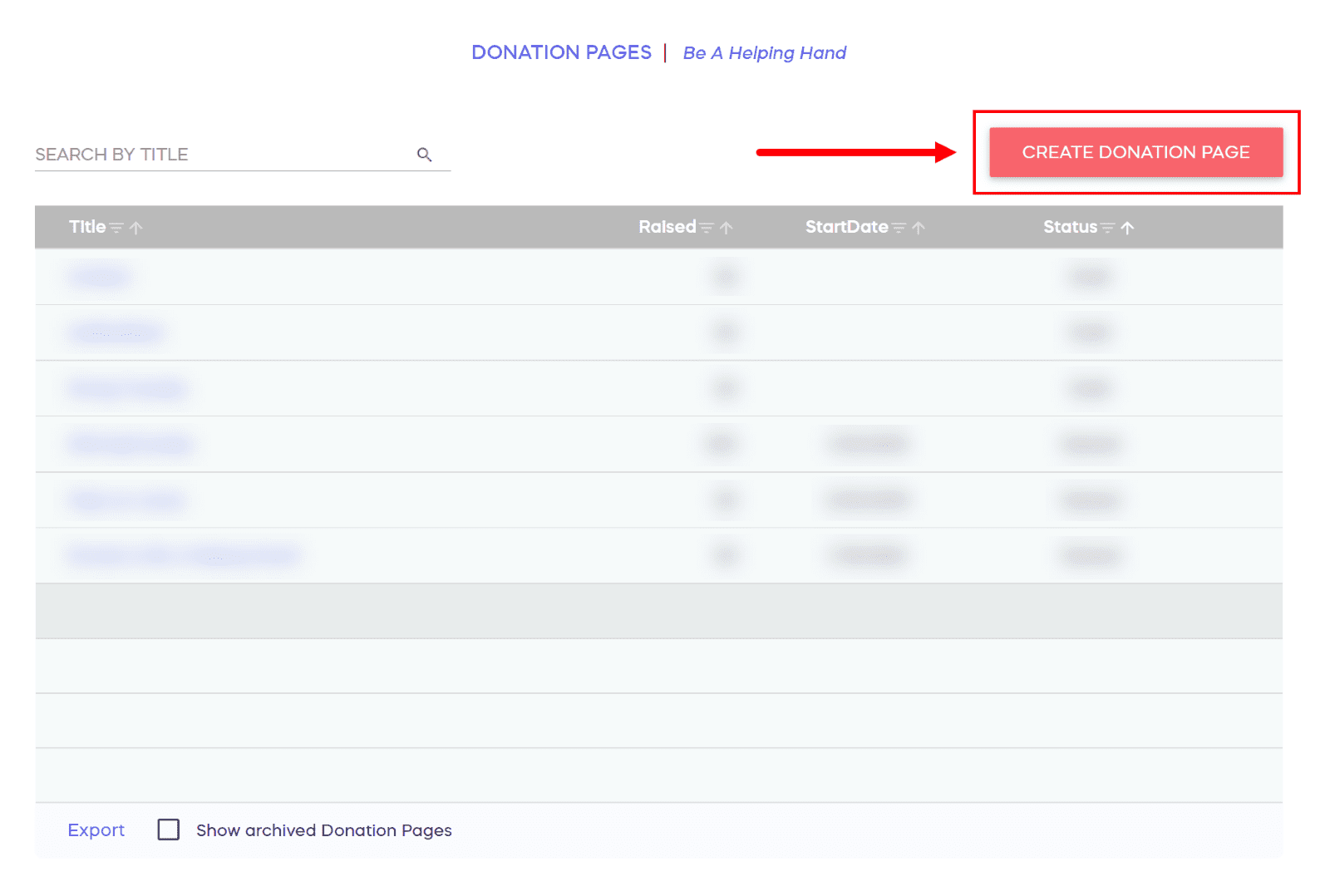Sort by Raised using arrow icon
The width and height of the screenshot is (1330, 896).
tap(727, 228)
